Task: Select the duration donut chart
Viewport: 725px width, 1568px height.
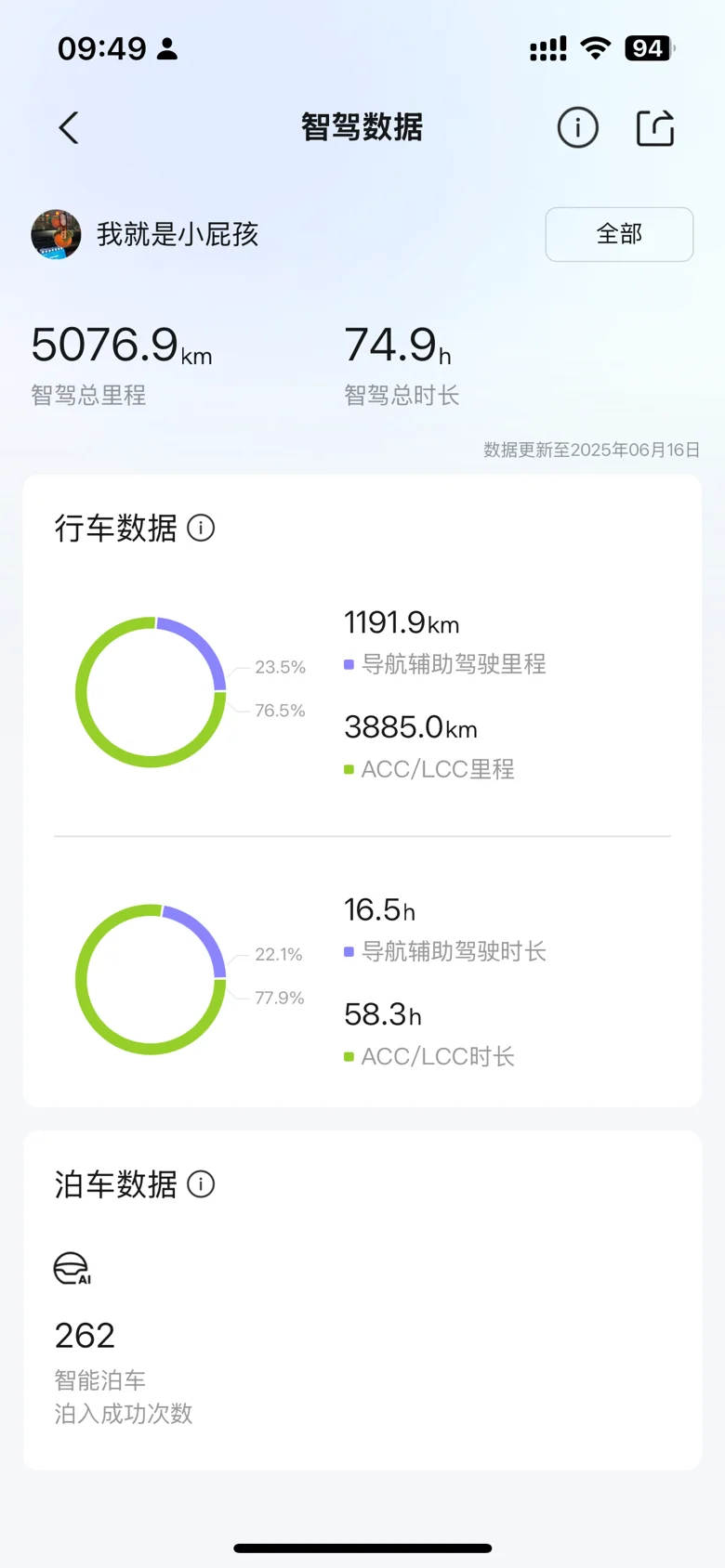Action: point(151,979)
